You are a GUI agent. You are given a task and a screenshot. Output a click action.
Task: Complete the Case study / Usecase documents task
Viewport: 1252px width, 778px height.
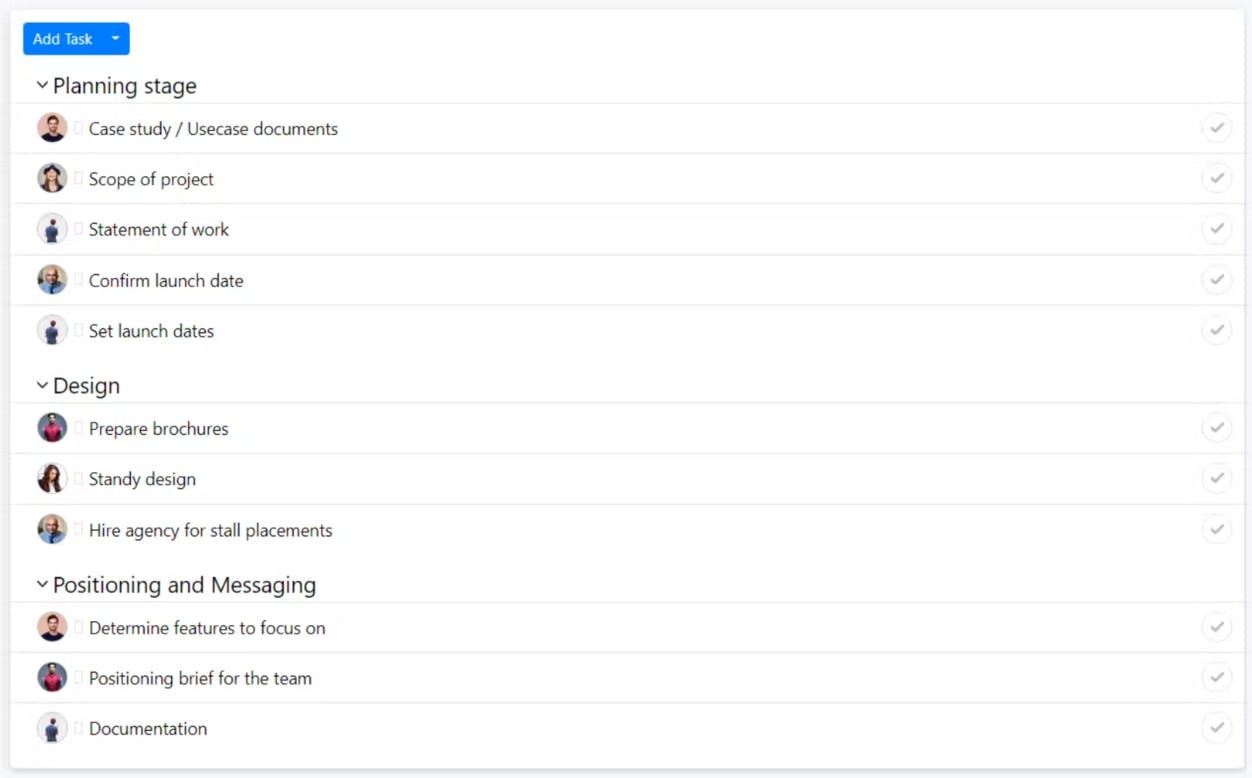[x=1216, y=128]
